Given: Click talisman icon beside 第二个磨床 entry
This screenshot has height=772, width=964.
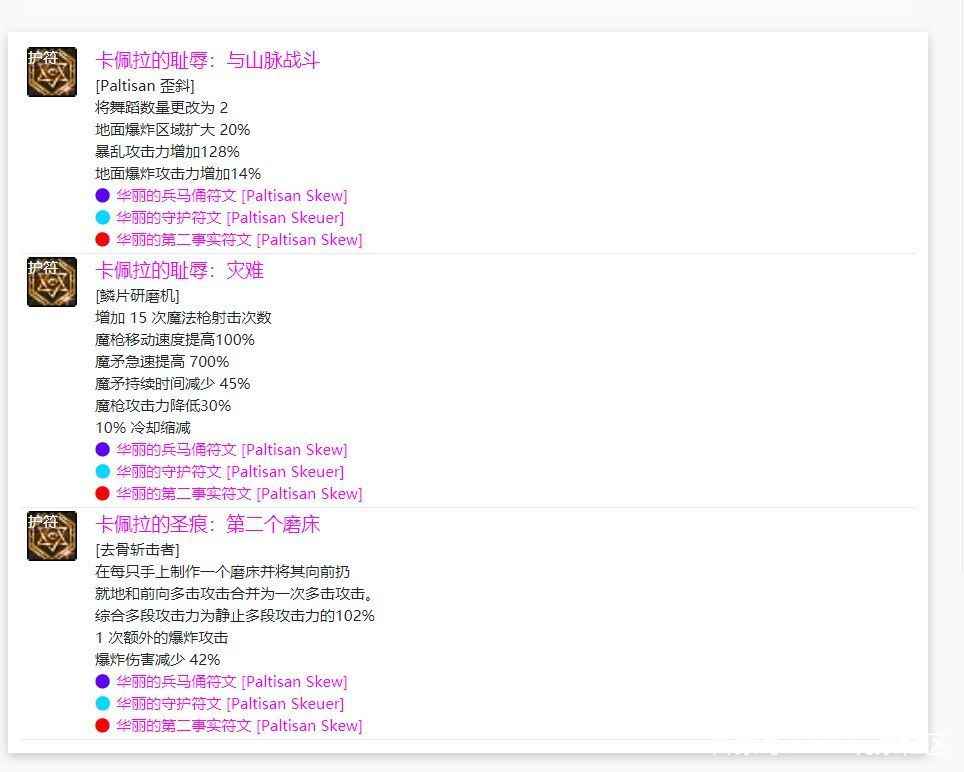Looking at the screenshot, I should coord(52,536).
